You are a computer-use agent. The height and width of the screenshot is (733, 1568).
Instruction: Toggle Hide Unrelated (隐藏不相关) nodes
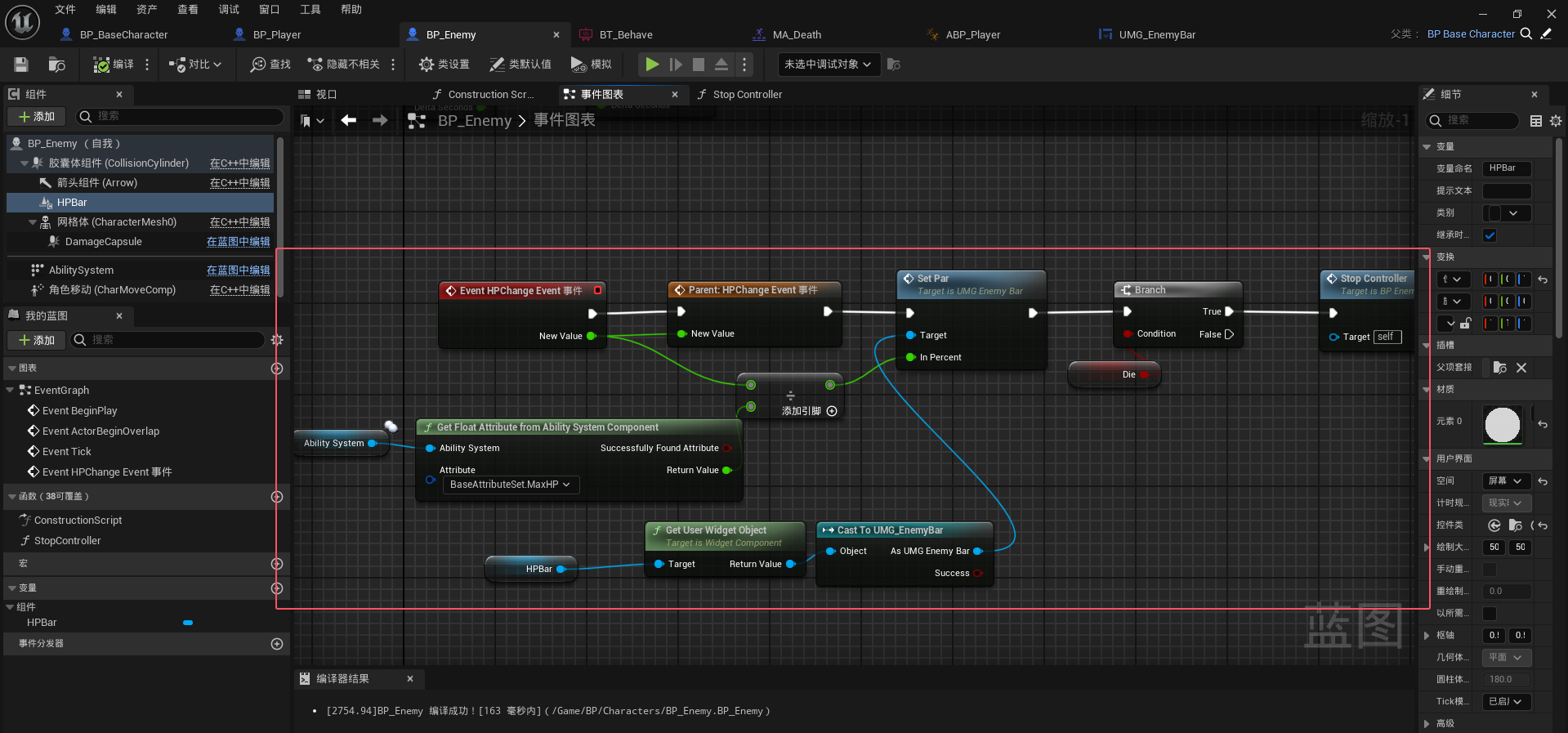point(343,65)
